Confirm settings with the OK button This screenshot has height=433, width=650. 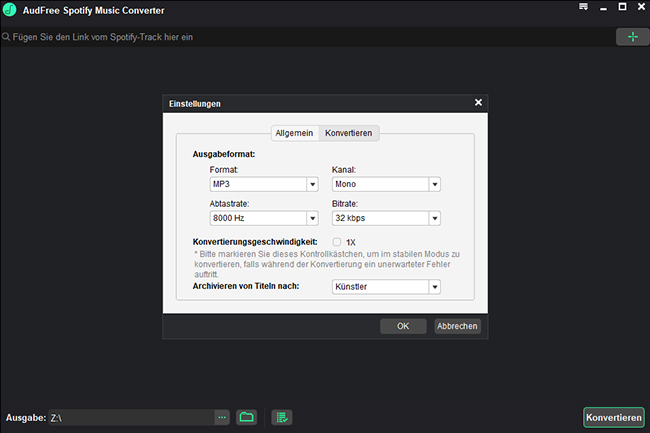click(x=403, y=326)
